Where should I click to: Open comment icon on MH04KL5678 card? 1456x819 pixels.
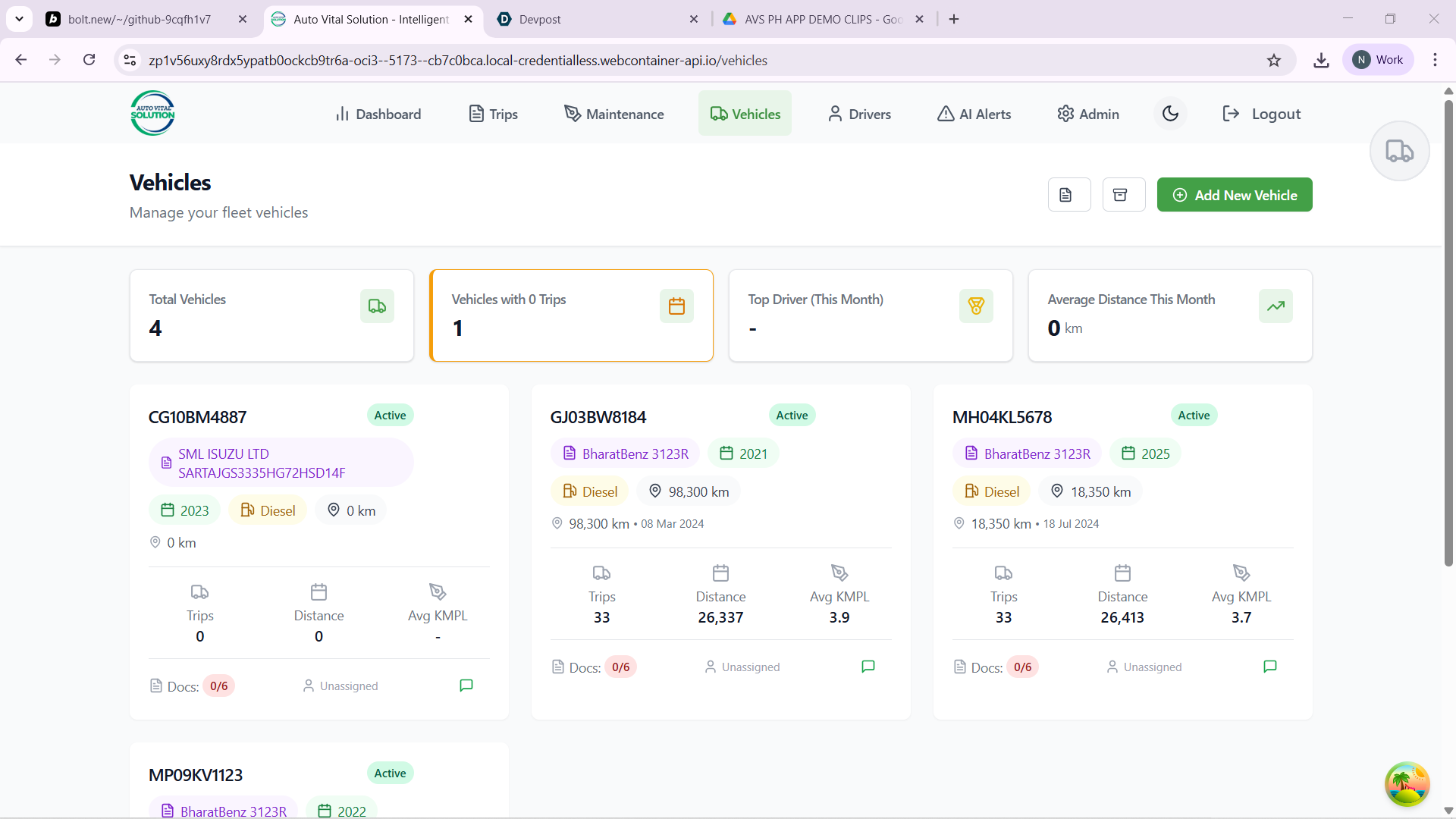[1270, 667]
